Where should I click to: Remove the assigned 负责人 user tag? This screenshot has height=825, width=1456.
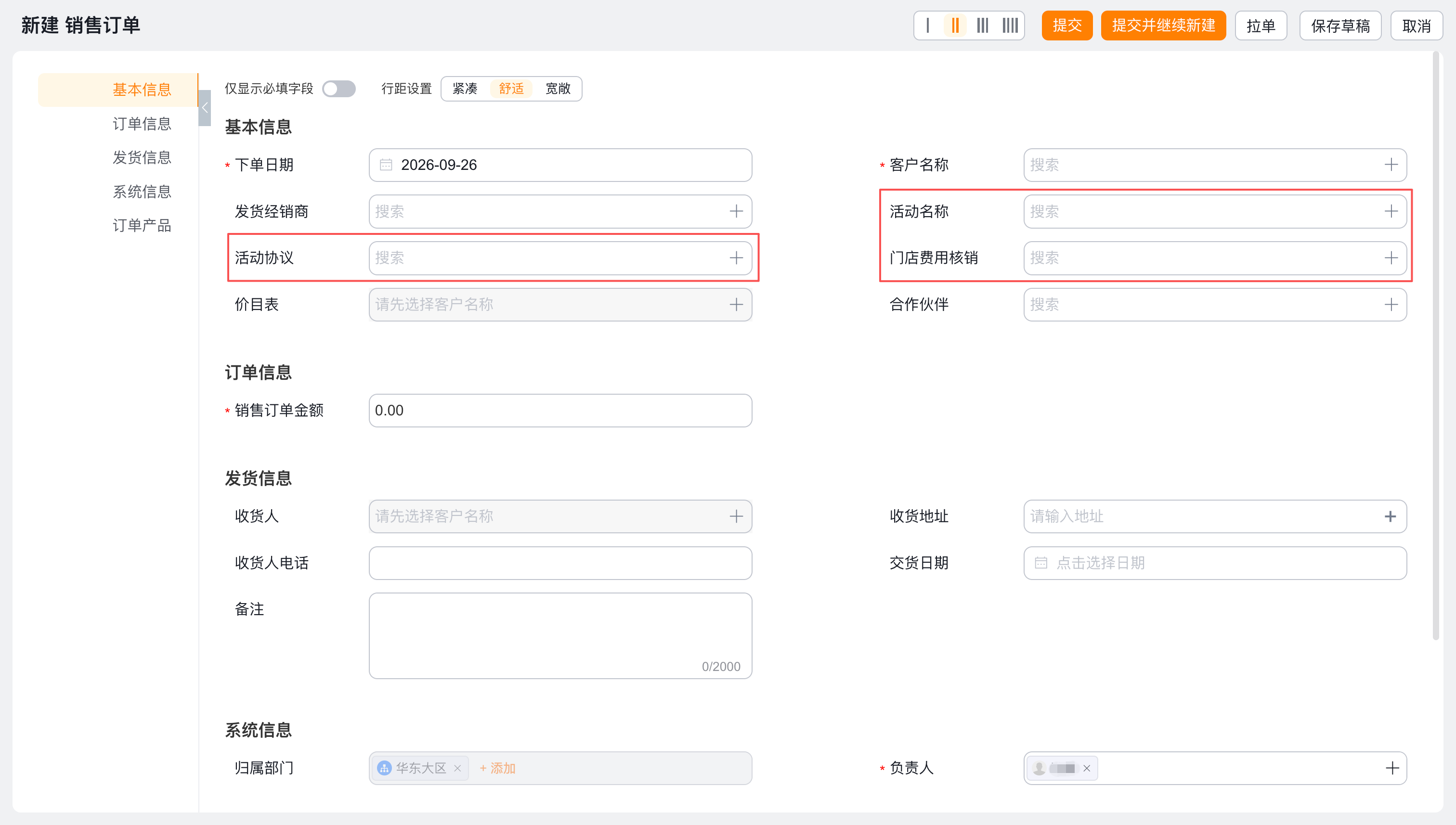[1087, 768]
